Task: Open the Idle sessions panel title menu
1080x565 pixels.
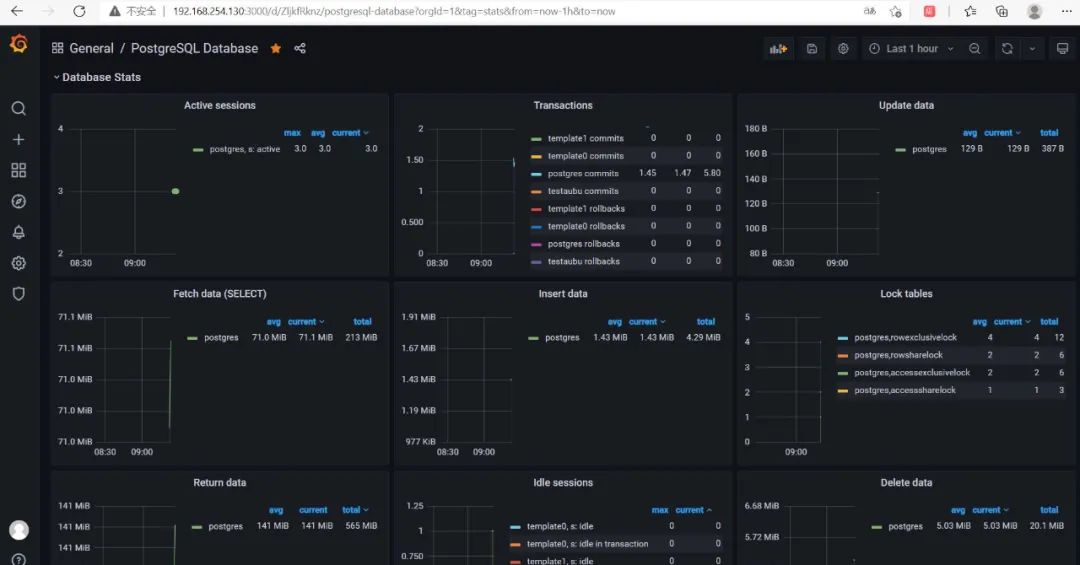Action: tap(563, 482)
